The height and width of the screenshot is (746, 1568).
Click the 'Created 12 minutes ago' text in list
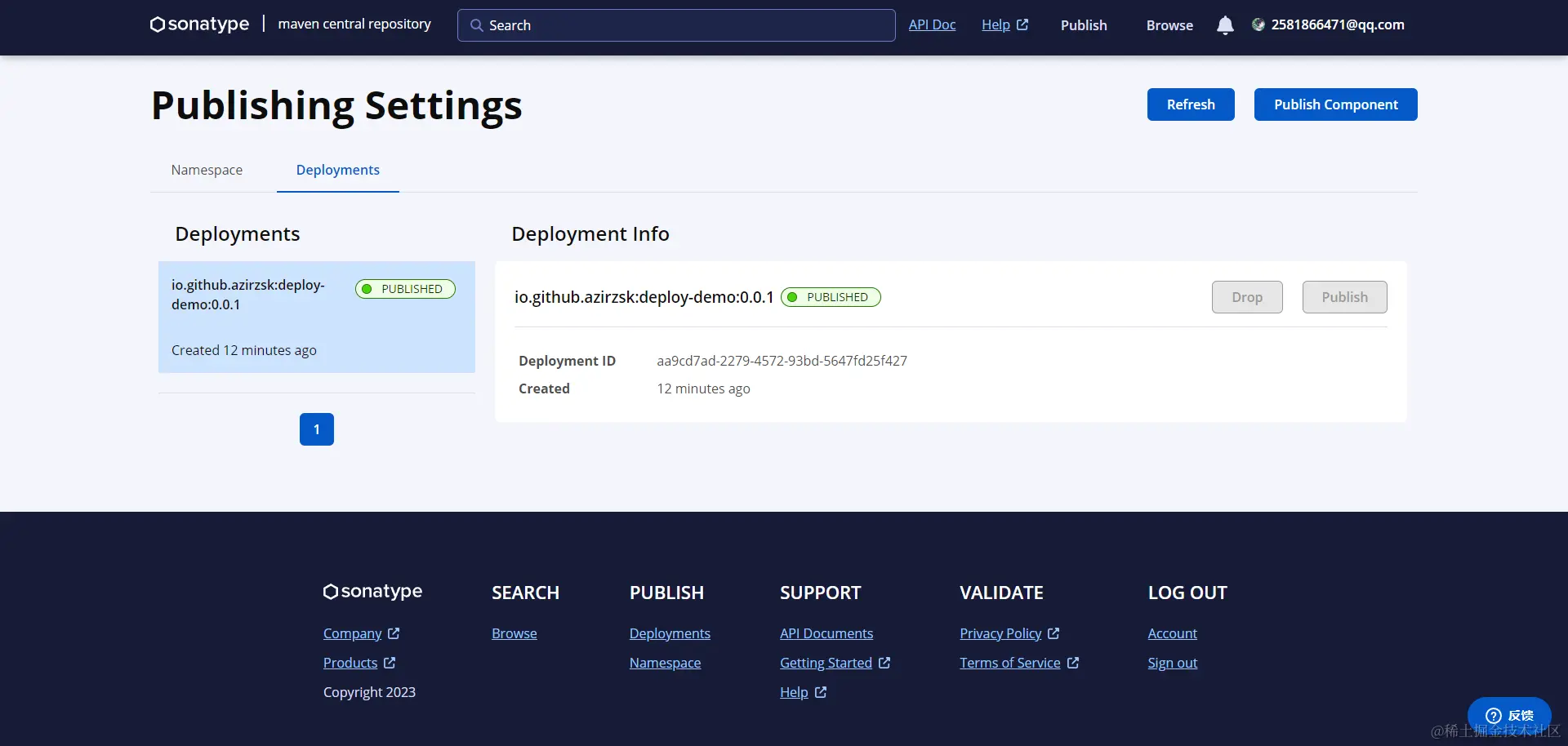(x=244, y=350)
